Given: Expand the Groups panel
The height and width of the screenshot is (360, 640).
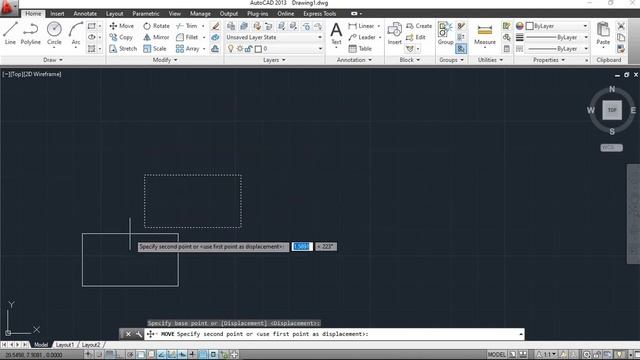Looking at the screenshot, I should coord(451,60).
